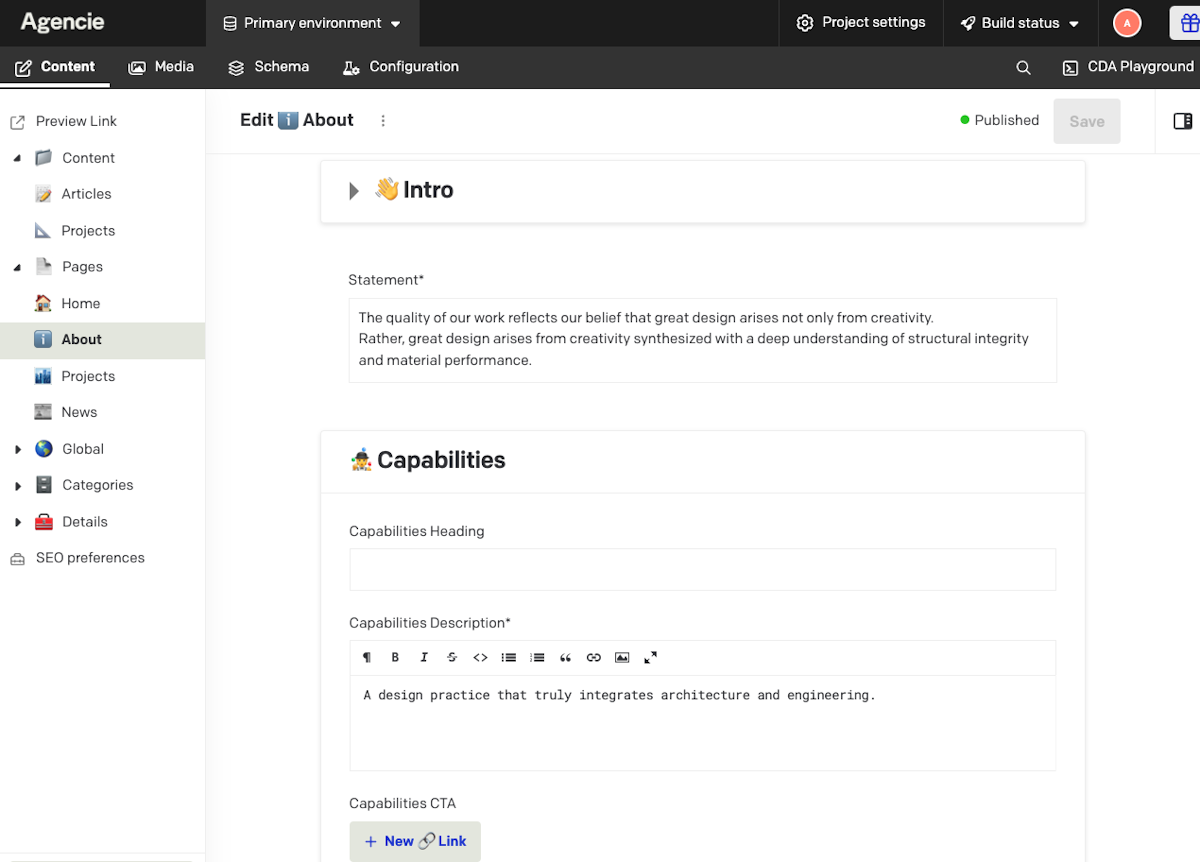This screenshot has height=862, width=1200.
Task: Apply italic formatting in editor toolbar
Action: click(x=424, y=657)
